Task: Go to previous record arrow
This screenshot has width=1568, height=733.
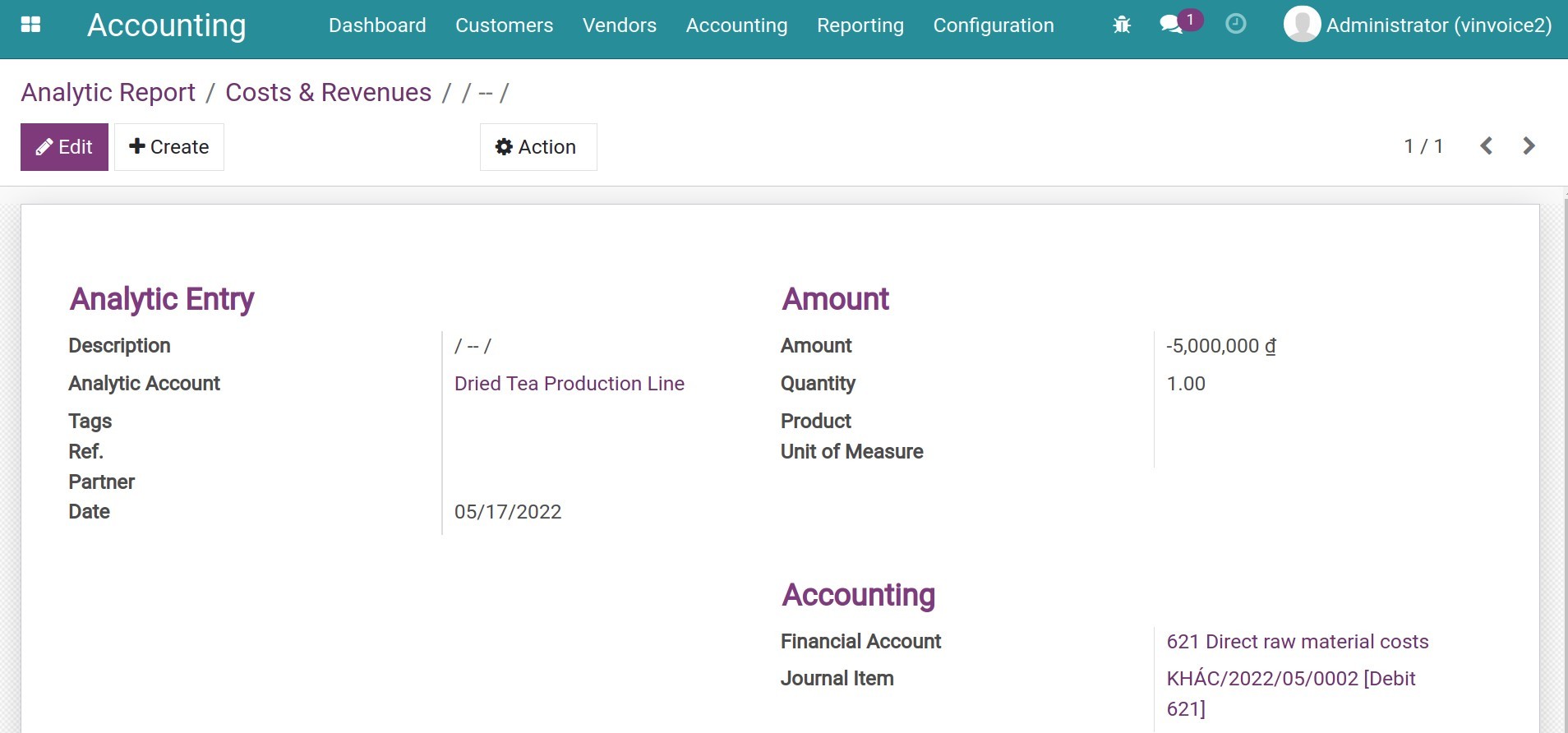Action: [x=1486, y=146]
